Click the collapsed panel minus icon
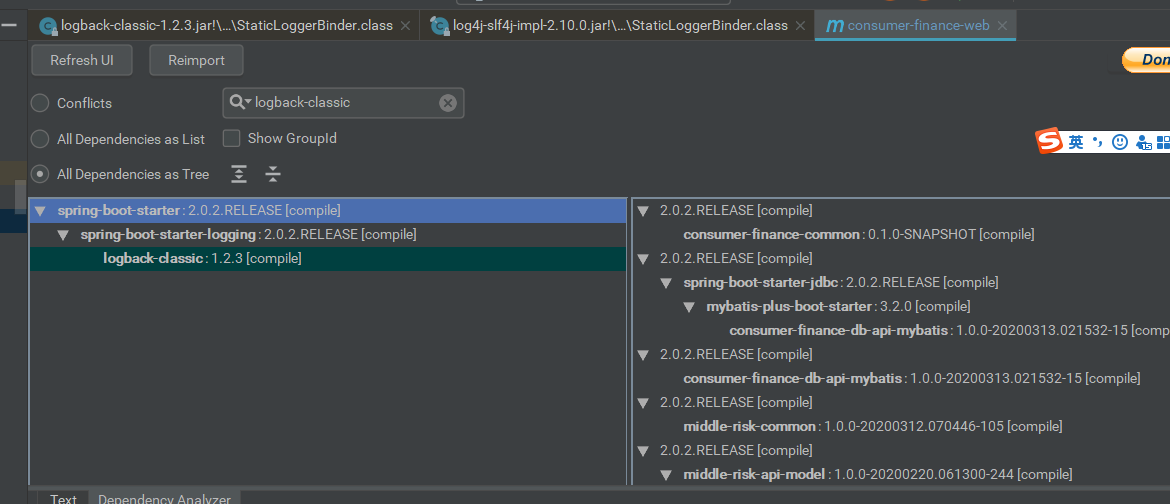Screen dimensions: 1170x504 [x=9, y=25]
